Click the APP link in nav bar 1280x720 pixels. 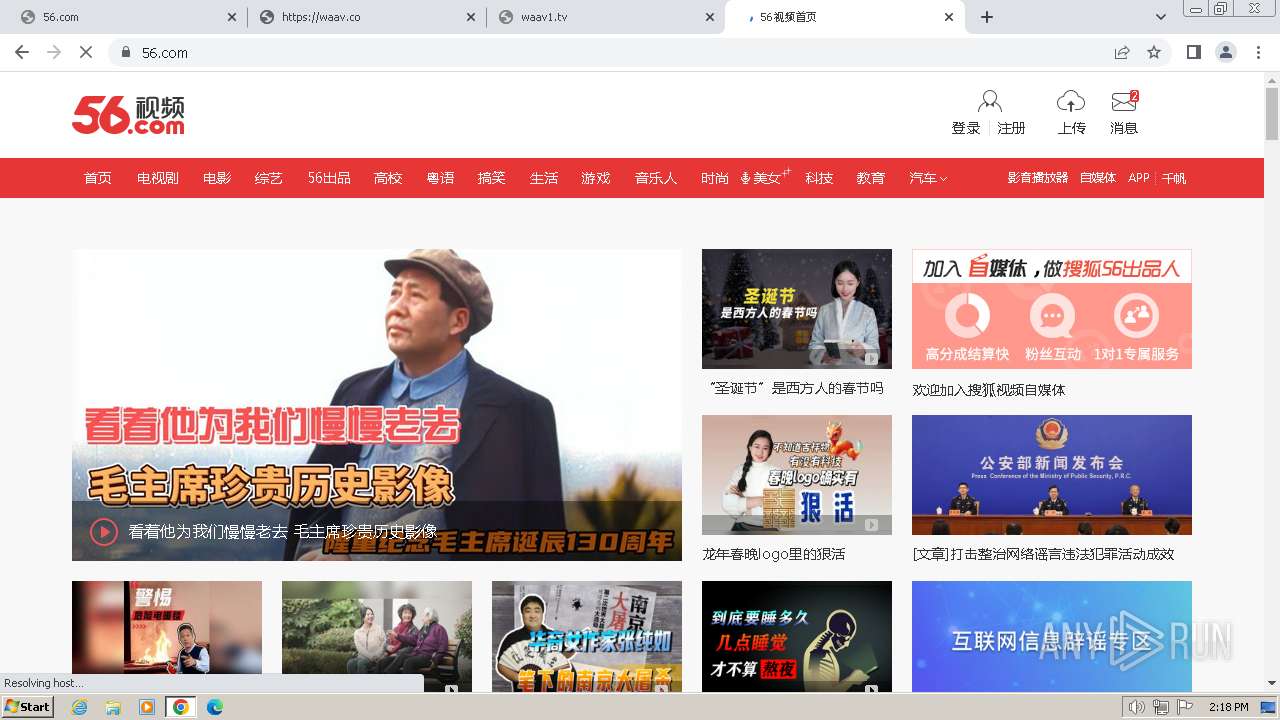click(1139, 178)
